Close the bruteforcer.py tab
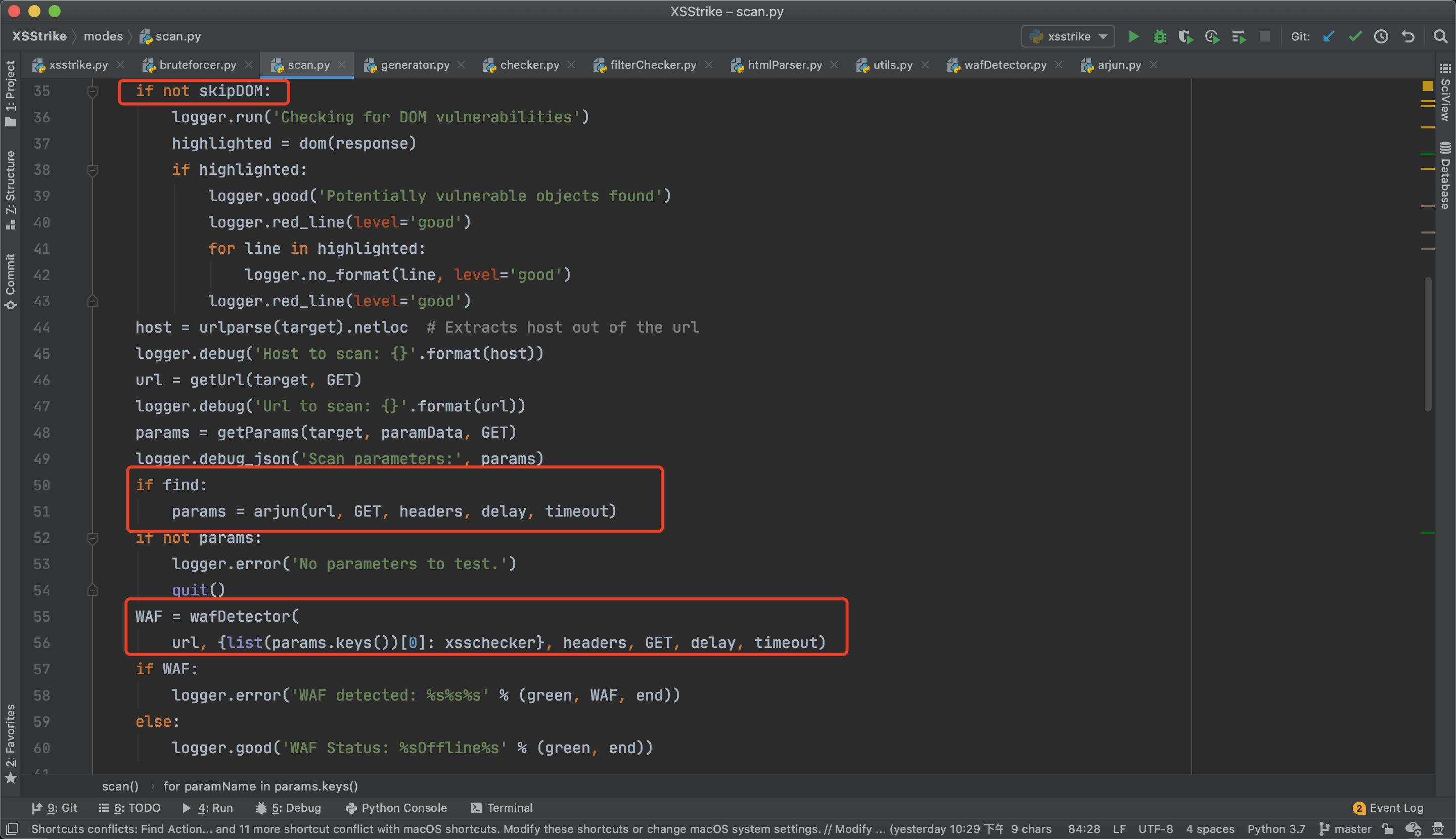The height and width of the screenshot is (839, 1456). tap(248, 65)
